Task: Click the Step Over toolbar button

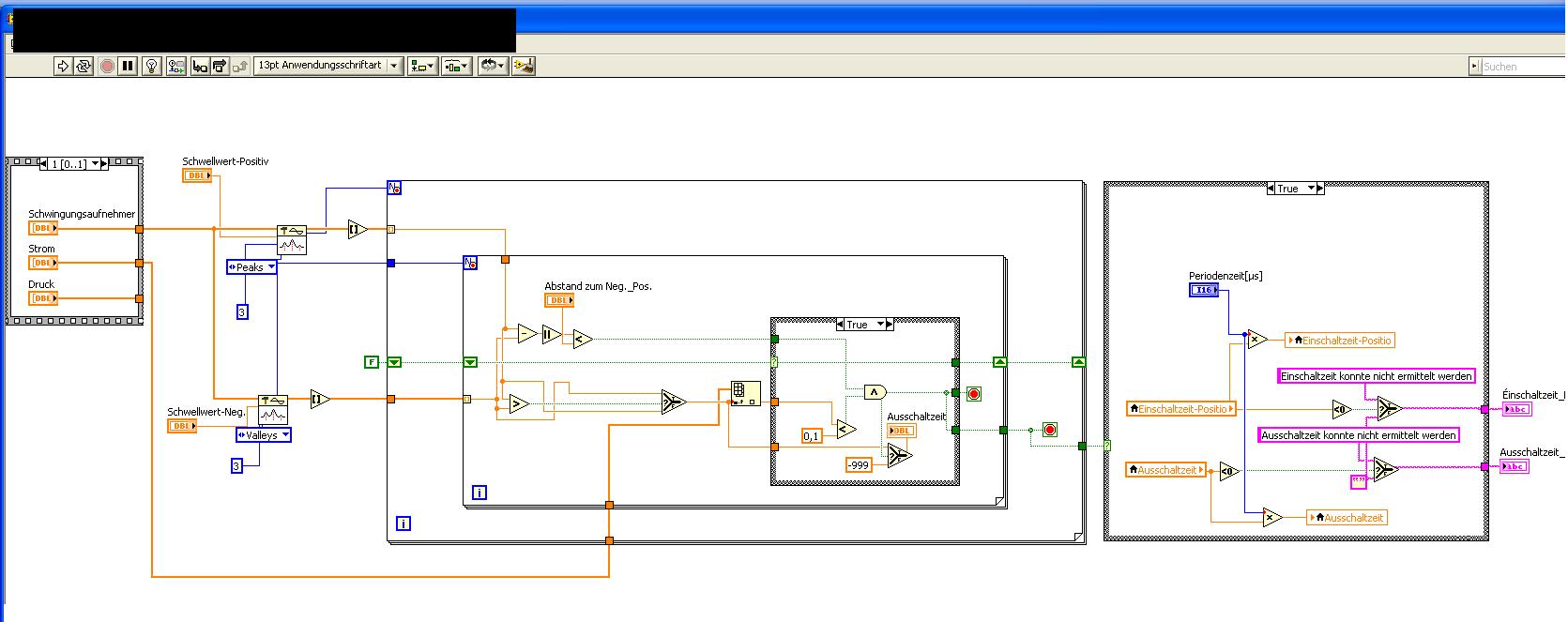Action: tap(220, 66)
